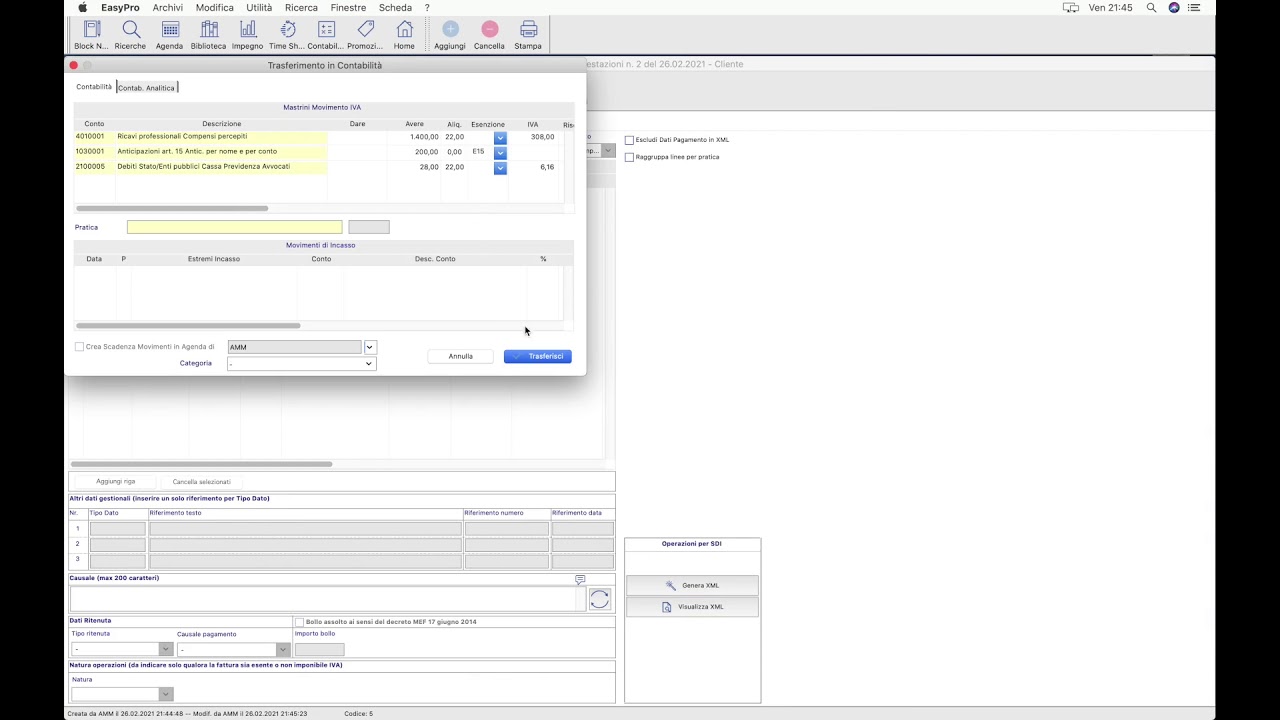Select the Contabilità tab

(x=94, y=87)
